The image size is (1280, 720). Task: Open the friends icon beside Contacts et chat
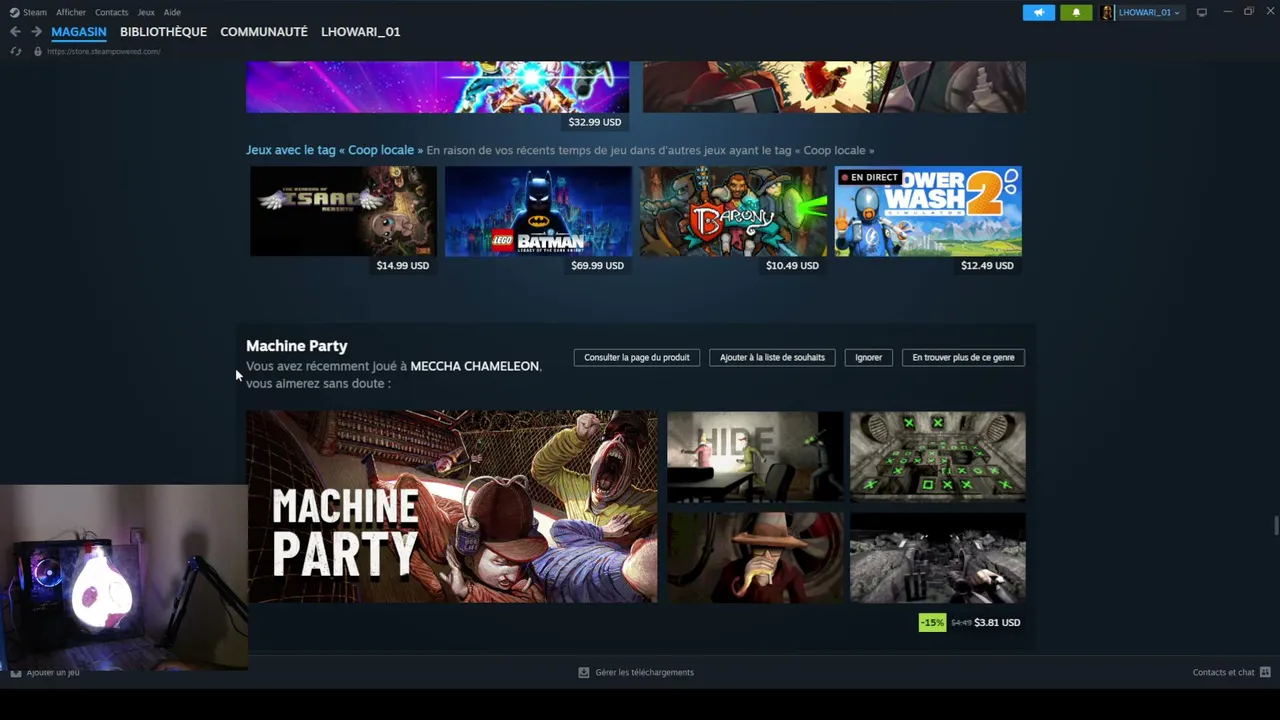1265,672
